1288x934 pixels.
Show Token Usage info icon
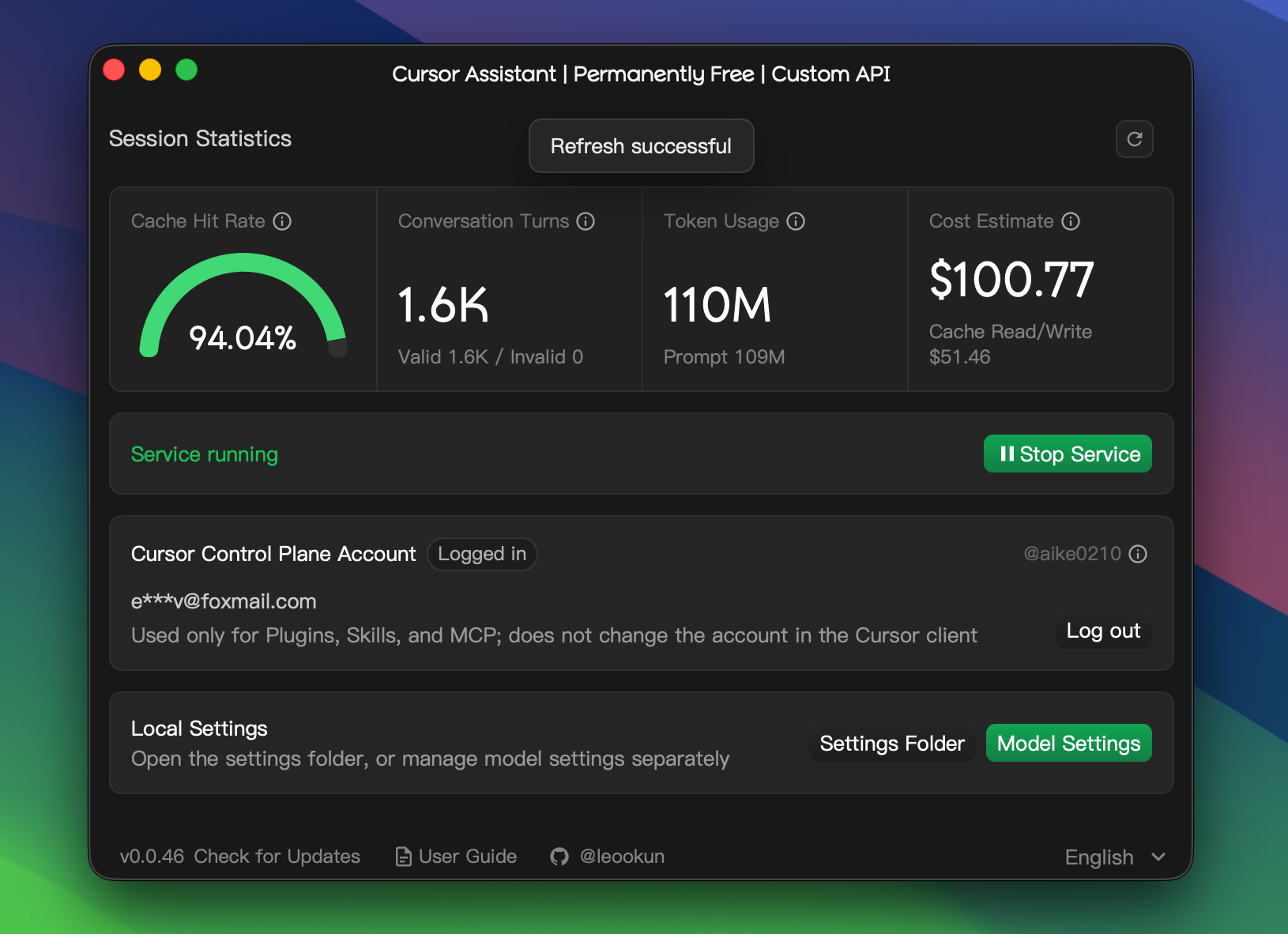click(x=796, y=221)
